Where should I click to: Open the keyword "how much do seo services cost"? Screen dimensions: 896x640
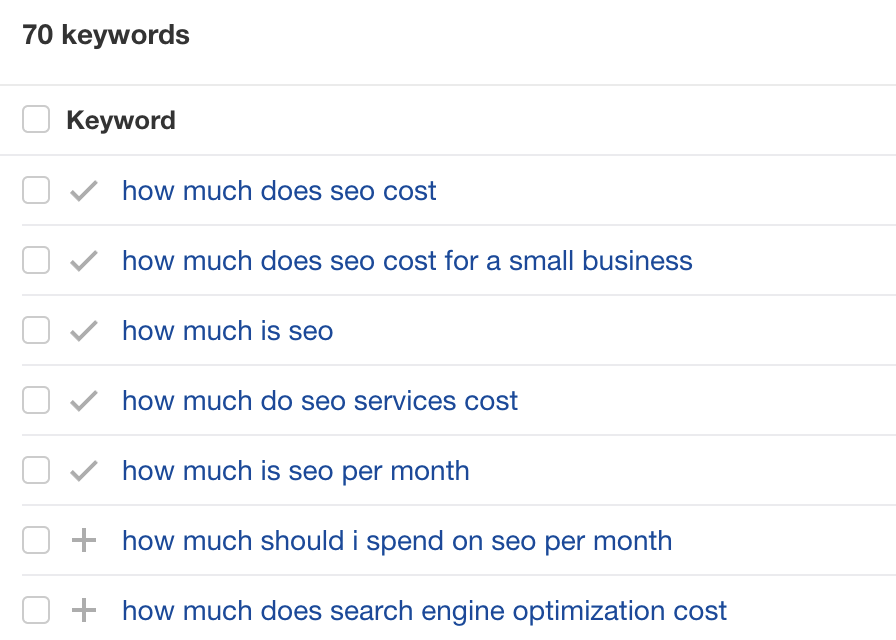pyautogui.click(x=319, y=400)
